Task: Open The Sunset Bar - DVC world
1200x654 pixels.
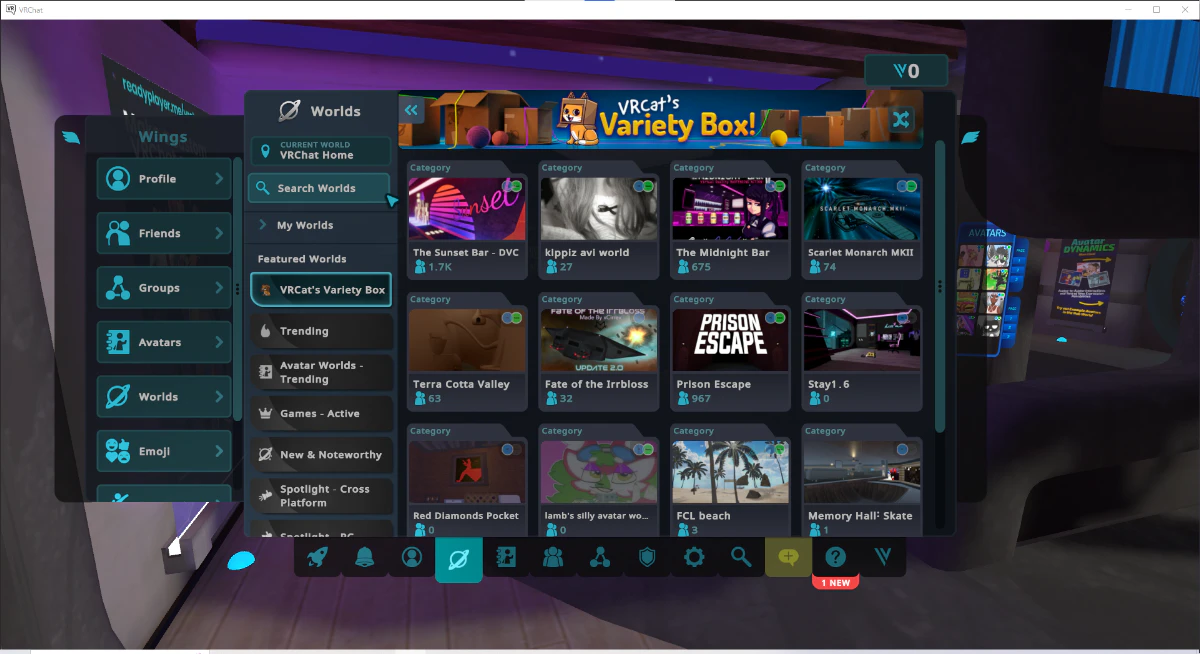Action: coord(467,219)
